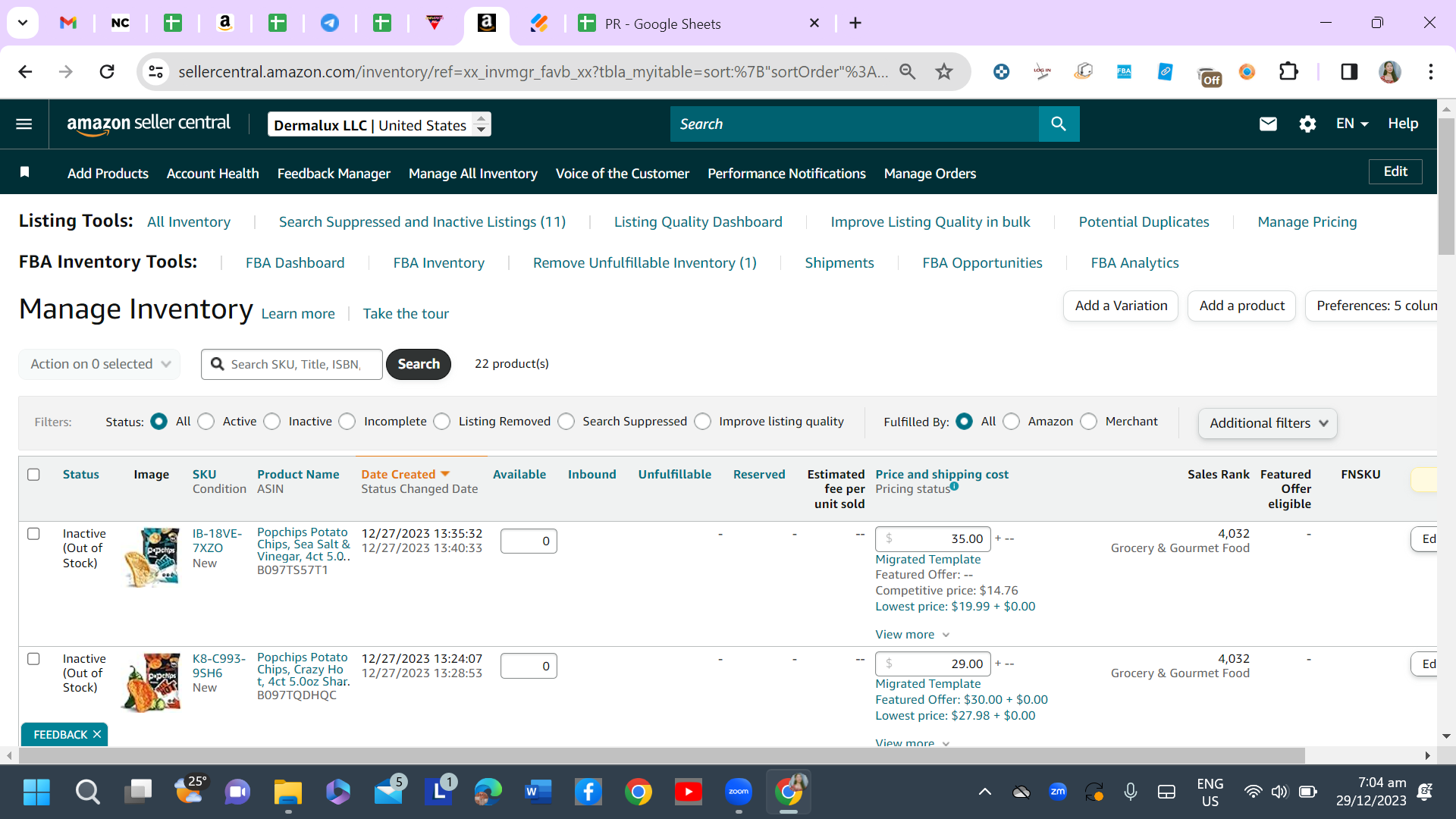Select the Listing Removed radio button
The width and height of the screenshot is (1456, 819).
442,422
